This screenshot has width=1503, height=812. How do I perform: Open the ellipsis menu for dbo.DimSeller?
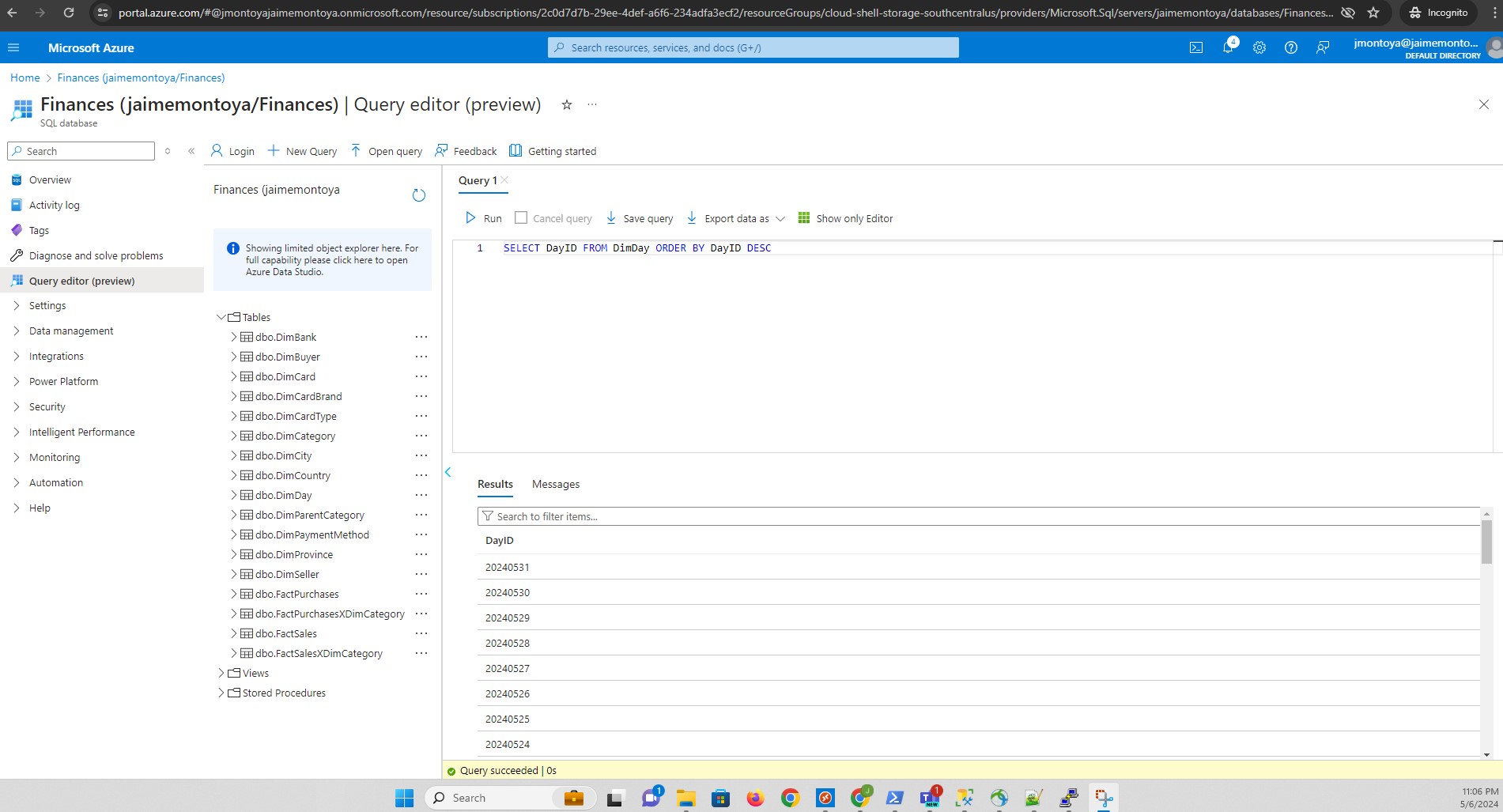click(x=421, y=574)
